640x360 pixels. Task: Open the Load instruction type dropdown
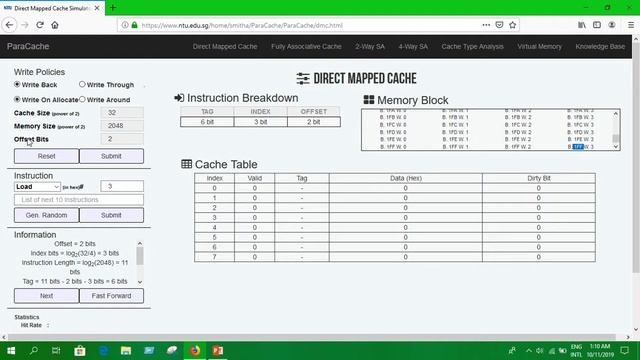[37, 187]
